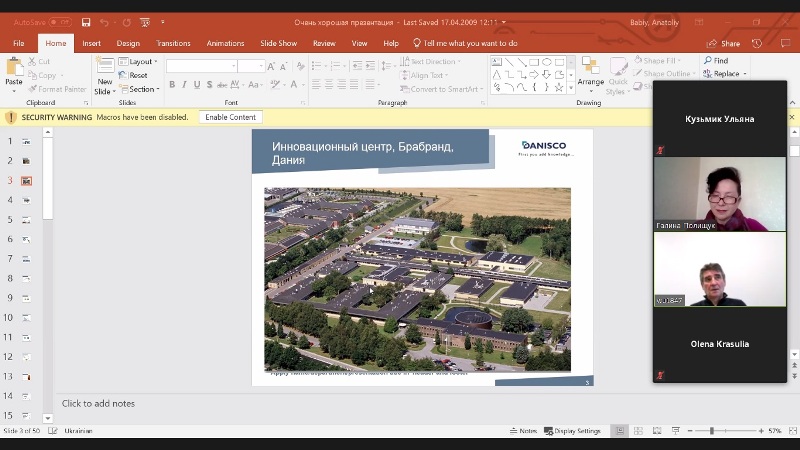The height and width of the screenshot is (450, 800).
Task: Switch to the Design tab
Action: (x=128, y=43)
